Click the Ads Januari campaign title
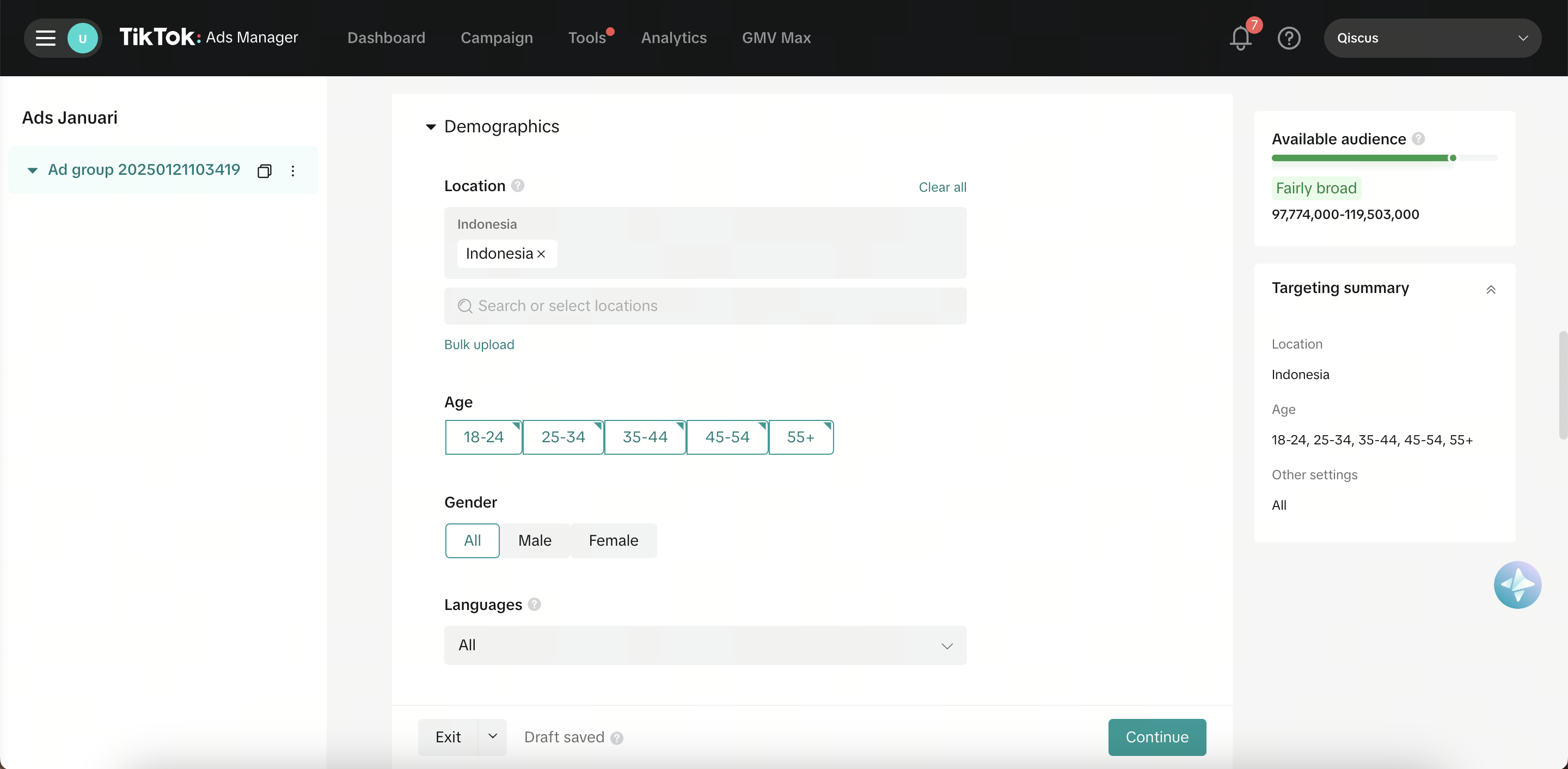This screenshot has width=1568, height=769. 69,118
